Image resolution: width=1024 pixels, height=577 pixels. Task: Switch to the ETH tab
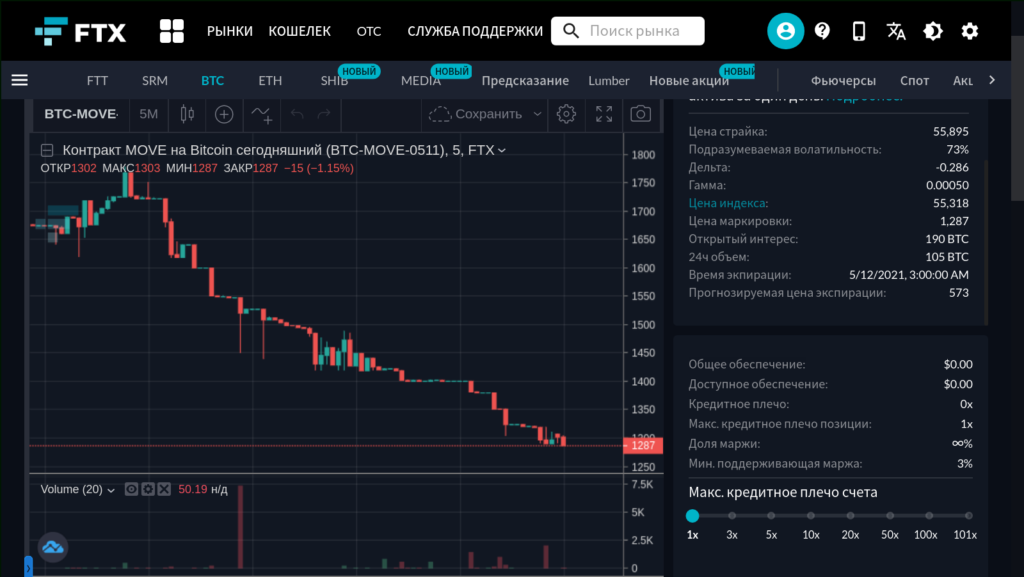tap(268, 80)
